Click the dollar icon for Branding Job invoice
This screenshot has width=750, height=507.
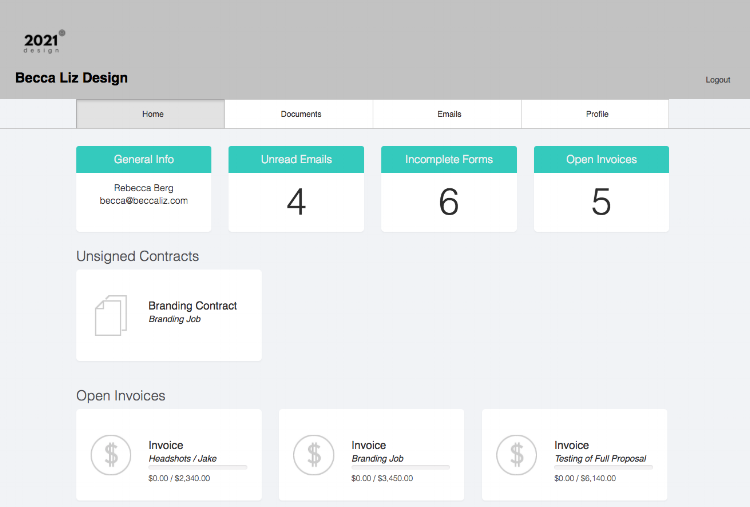[x=314, y=455]
